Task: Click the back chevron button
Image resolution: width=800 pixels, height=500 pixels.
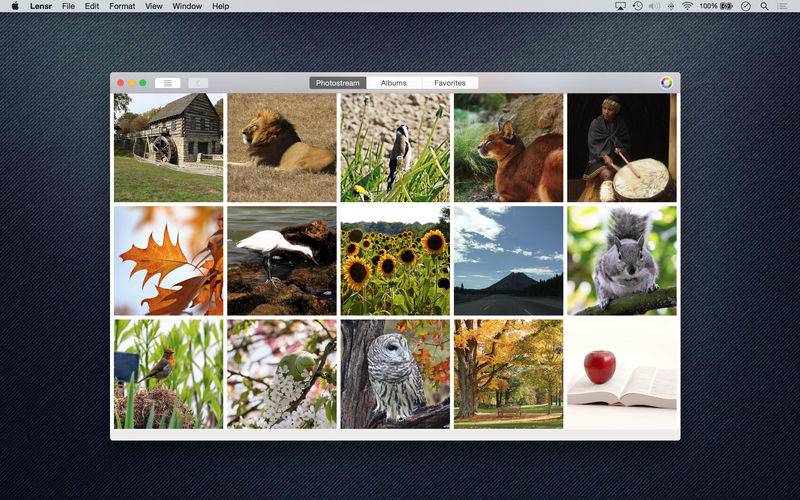Action: click(x=198, y=83)
